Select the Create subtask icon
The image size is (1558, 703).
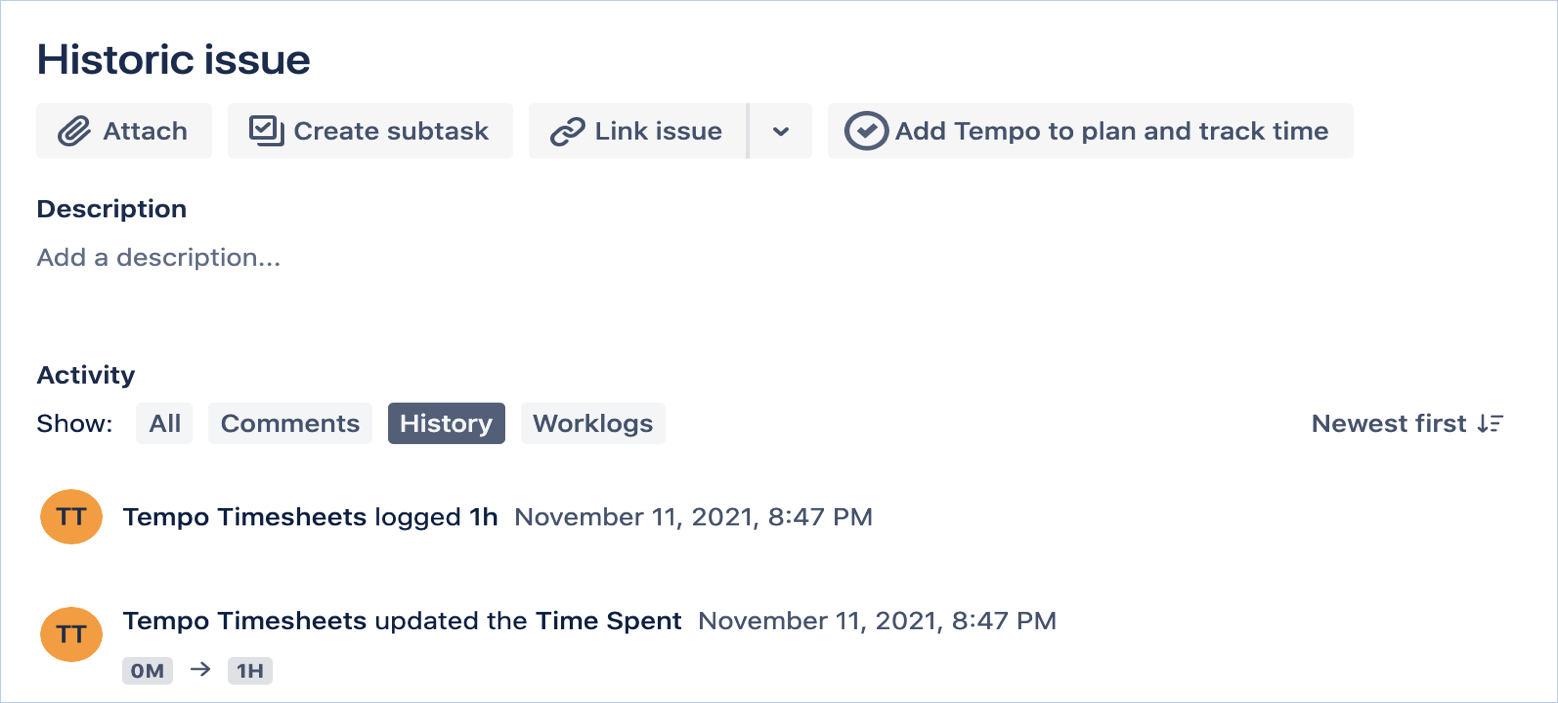click(x=264, y=130)
